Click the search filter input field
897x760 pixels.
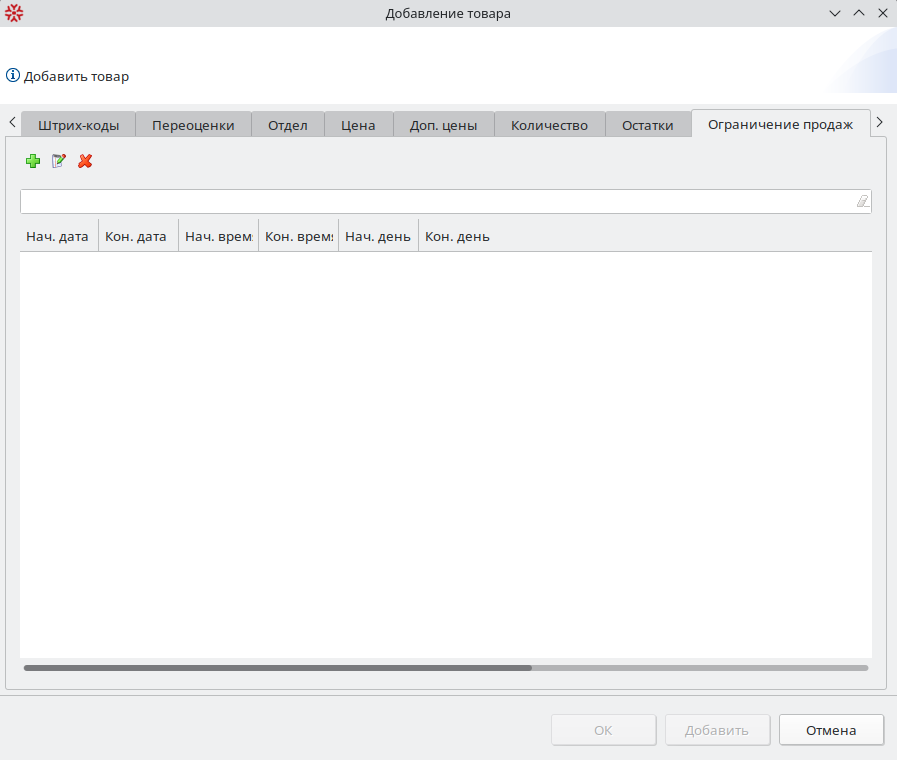pos(435,202)
